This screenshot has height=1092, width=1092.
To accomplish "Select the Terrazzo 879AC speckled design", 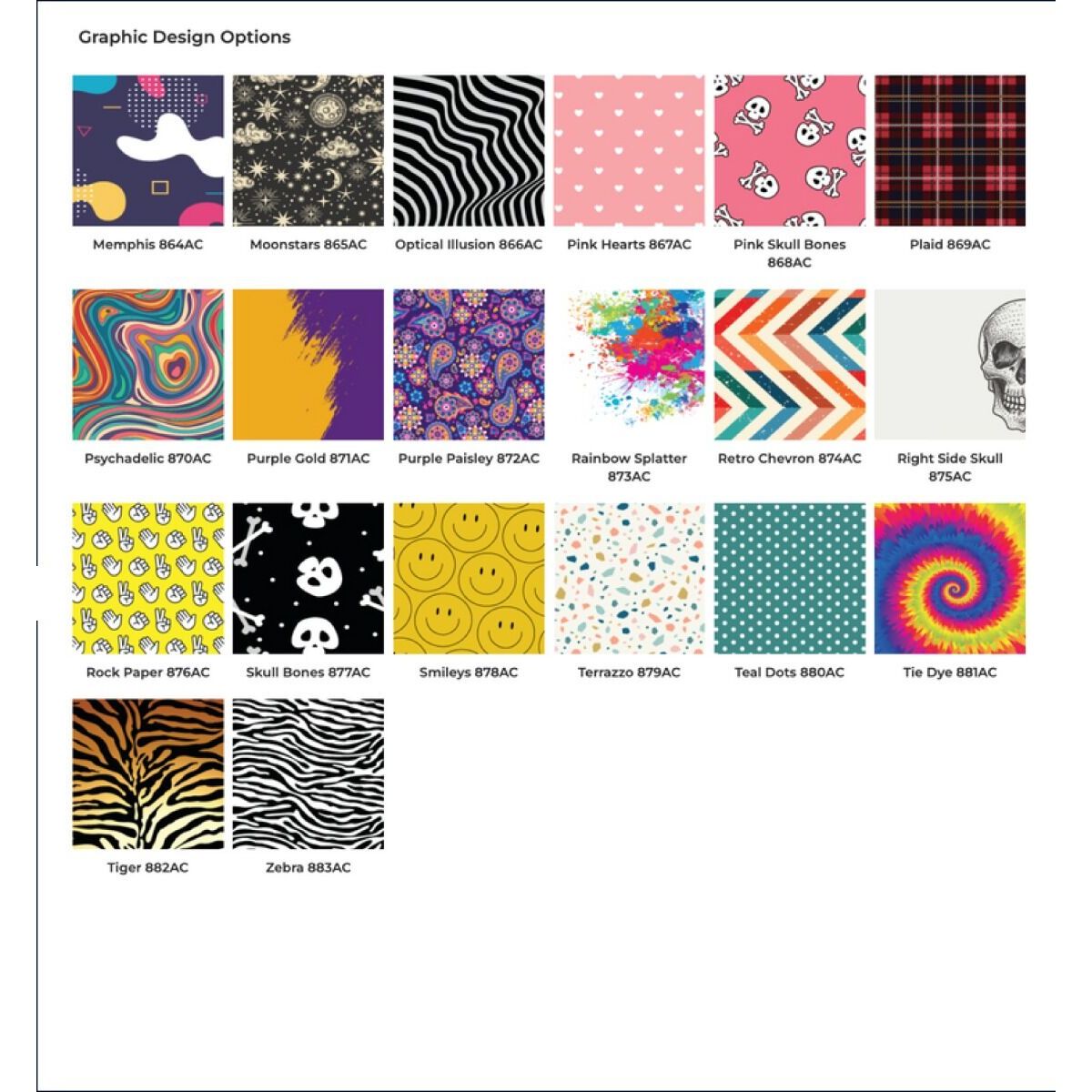I will tap(629, 579).
